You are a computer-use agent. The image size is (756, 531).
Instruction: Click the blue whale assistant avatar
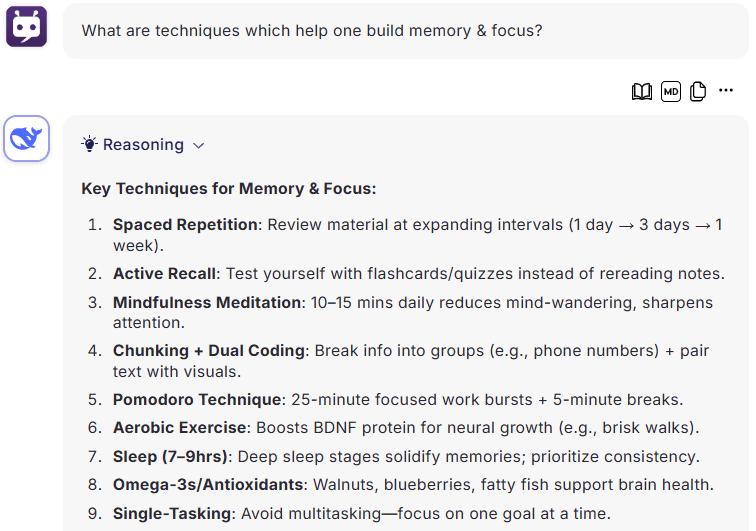pos(27,138)
